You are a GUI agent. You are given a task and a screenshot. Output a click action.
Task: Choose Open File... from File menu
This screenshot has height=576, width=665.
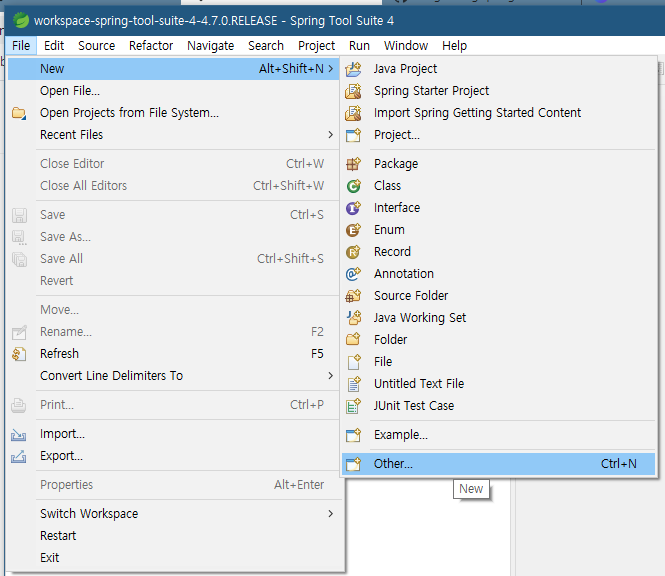173,91
